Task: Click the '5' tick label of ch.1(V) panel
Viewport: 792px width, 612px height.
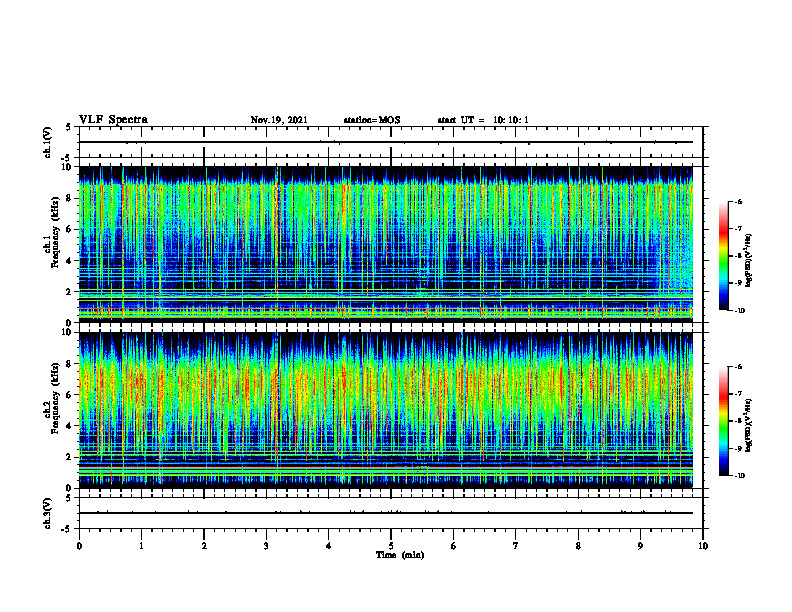Action: pos(70,127)
